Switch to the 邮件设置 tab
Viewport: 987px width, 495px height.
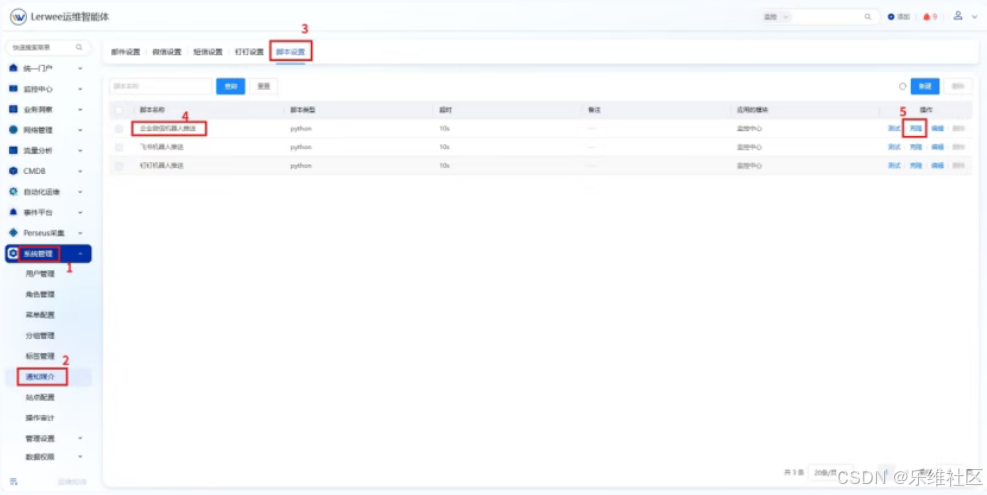(126, 52)
